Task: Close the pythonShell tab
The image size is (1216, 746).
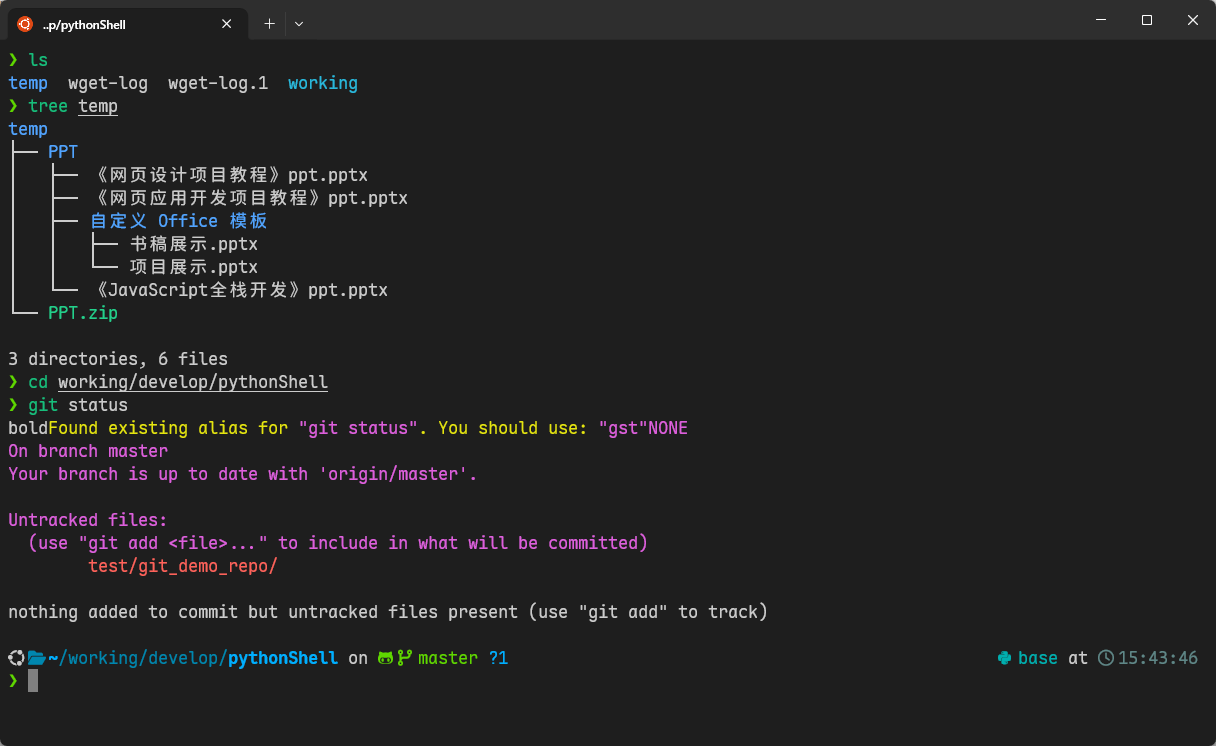Action: (x=227, y=23)
